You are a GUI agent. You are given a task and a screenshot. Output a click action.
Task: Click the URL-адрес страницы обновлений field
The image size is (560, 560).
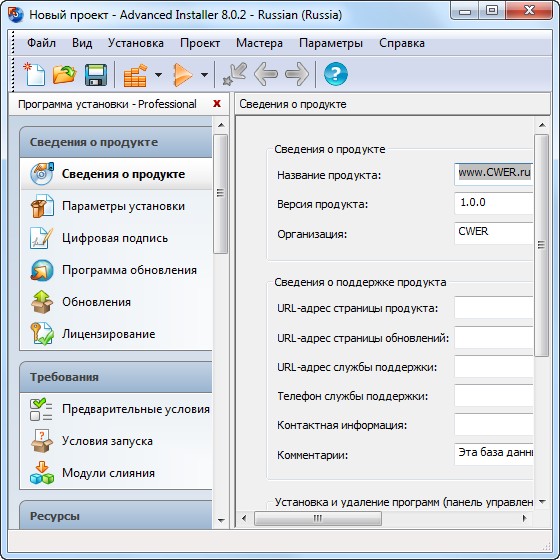pos(494,337)
